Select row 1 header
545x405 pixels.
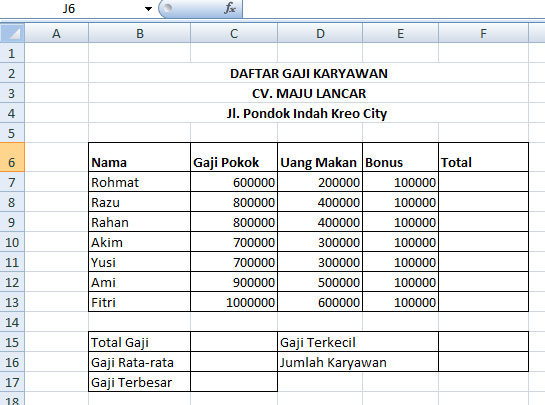12,53
